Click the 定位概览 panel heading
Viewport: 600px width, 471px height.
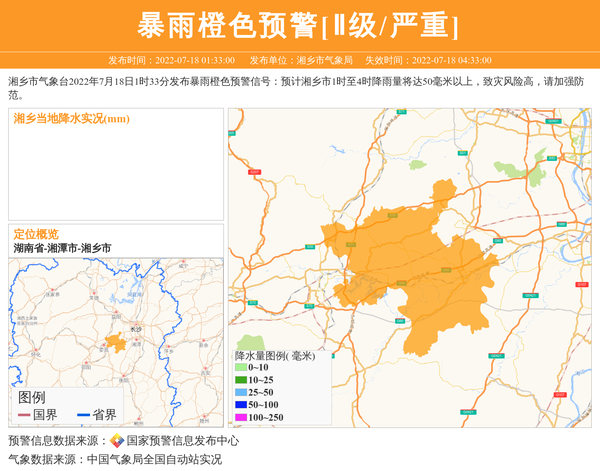pos(36,233)
